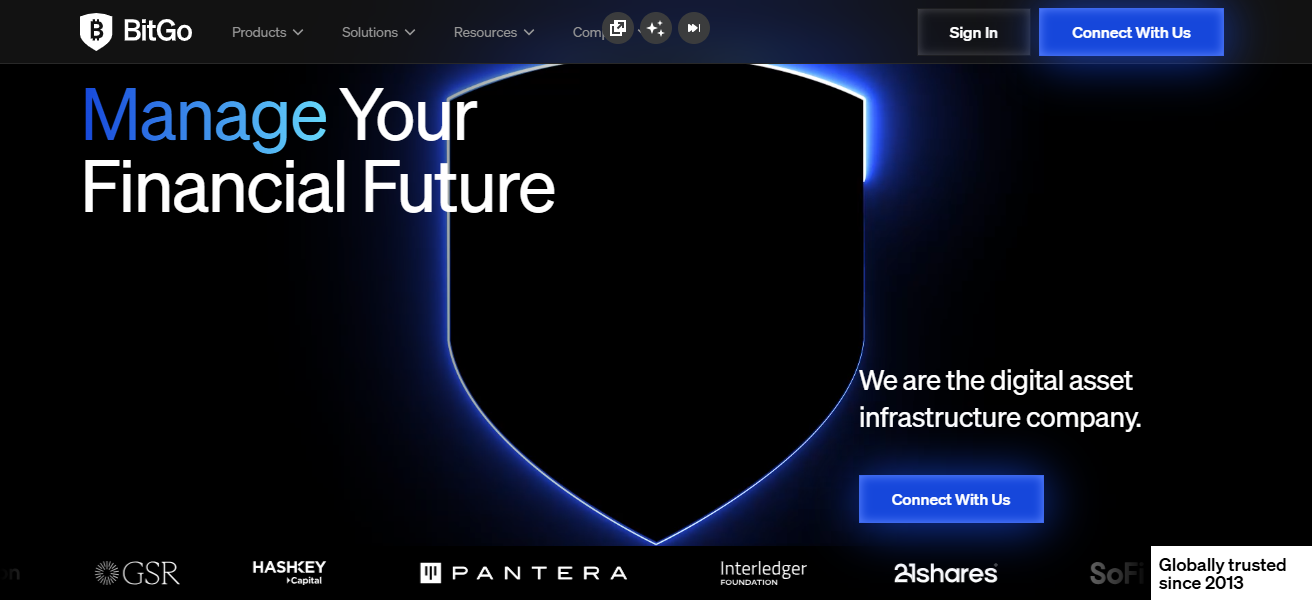Click the 21shares logo
Image resolution: width=1312 pixels, height=600 pixels.
point(945,573)
